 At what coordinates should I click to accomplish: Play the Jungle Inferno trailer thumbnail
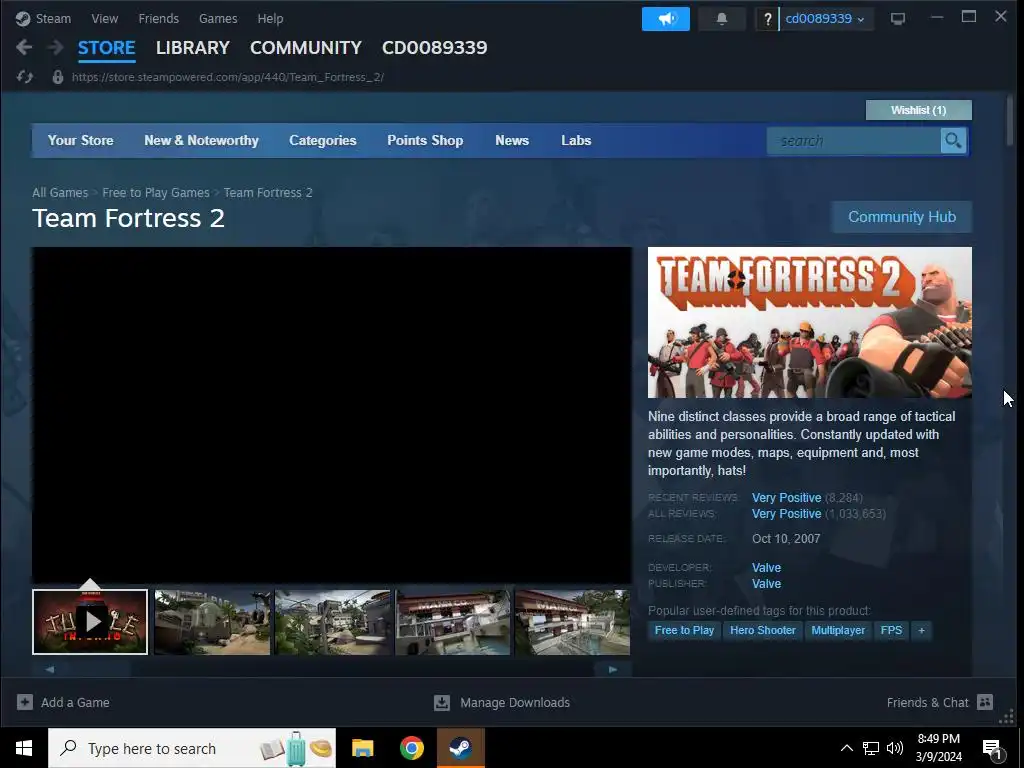[90, 622]
